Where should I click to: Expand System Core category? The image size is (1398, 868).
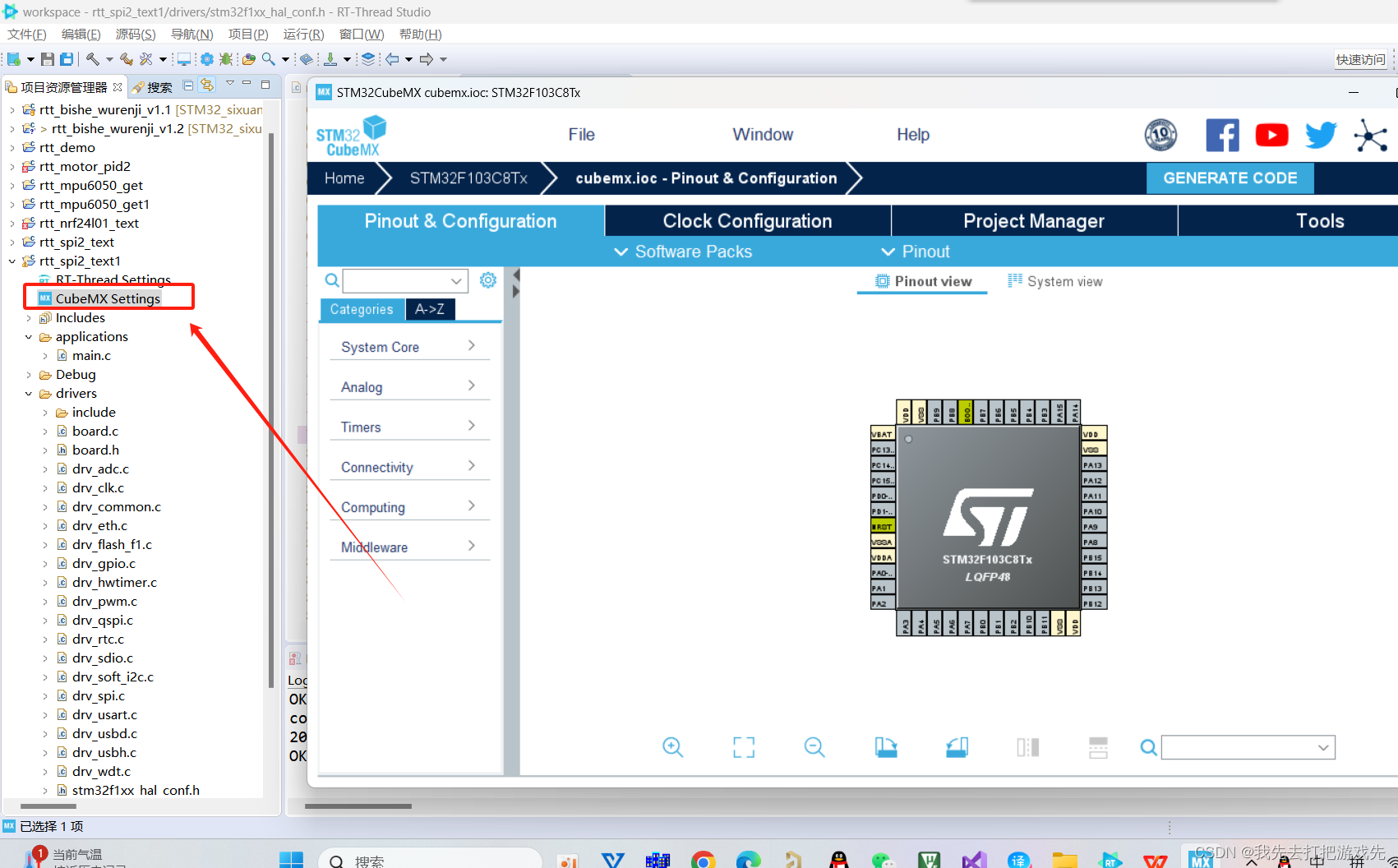pyautogui.click(x=409, y=347)
